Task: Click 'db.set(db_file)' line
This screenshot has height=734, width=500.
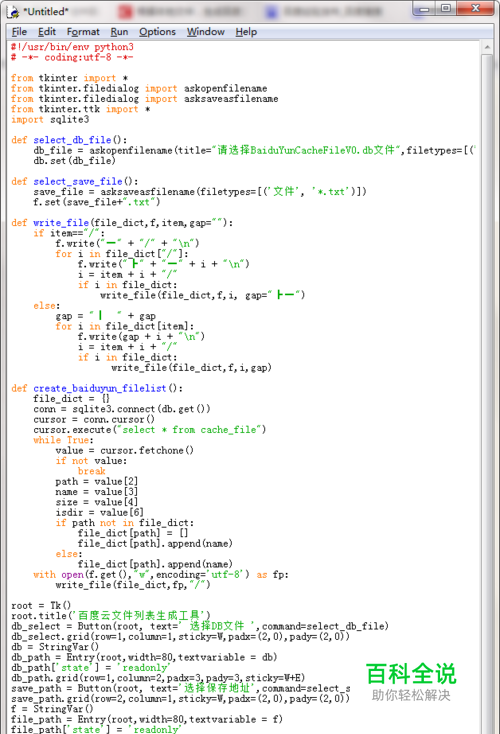Action: [74, 161]
